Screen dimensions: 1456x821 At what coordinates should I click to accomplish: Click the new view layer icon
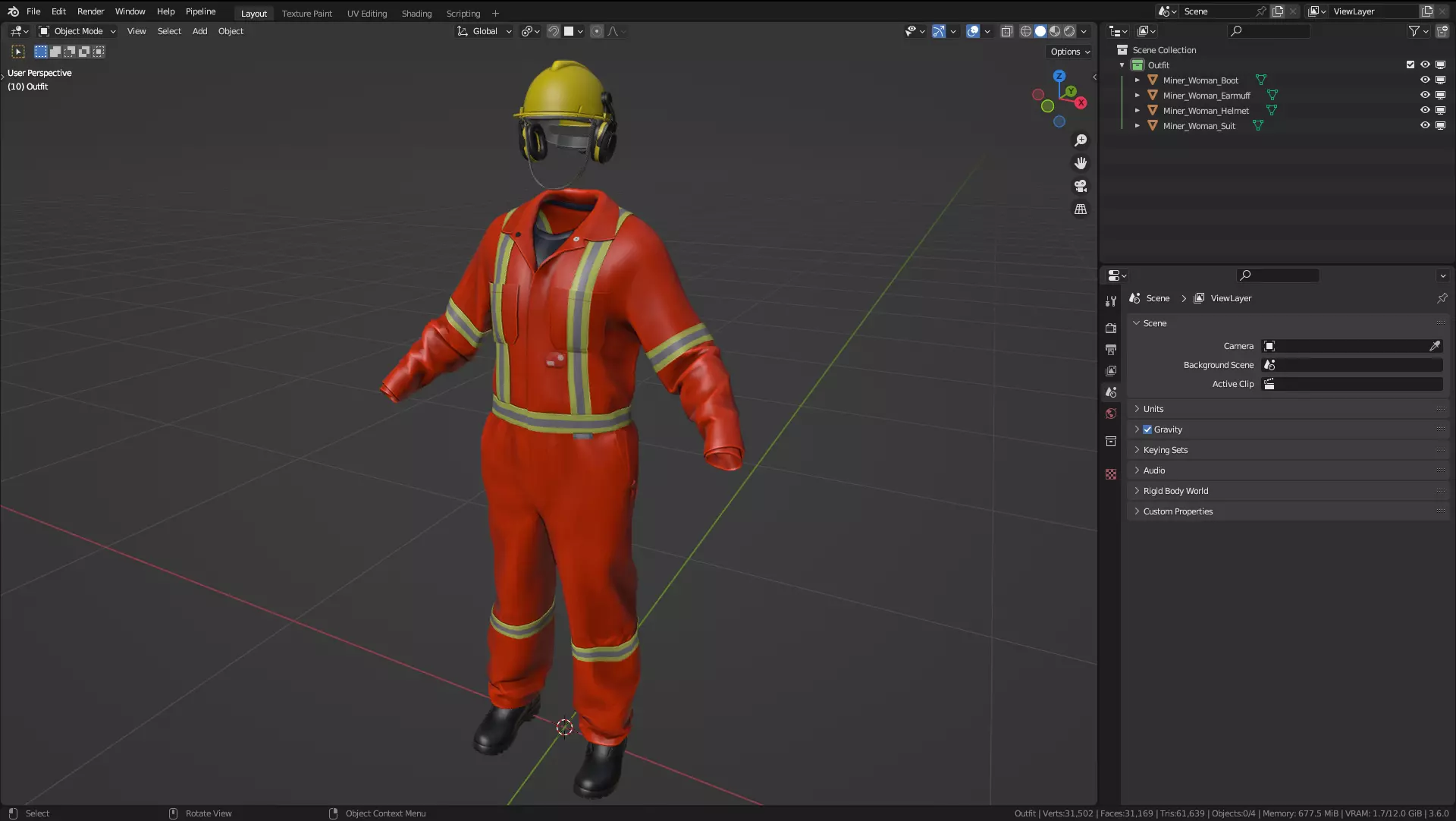[x=1427, y=11]
